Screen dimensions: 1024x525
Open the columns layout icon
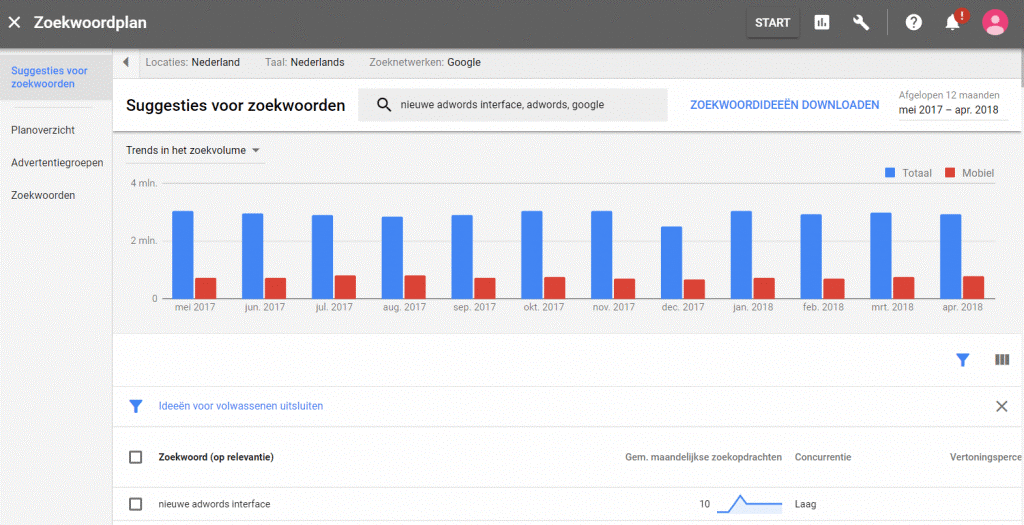(x=1002, y=360)
